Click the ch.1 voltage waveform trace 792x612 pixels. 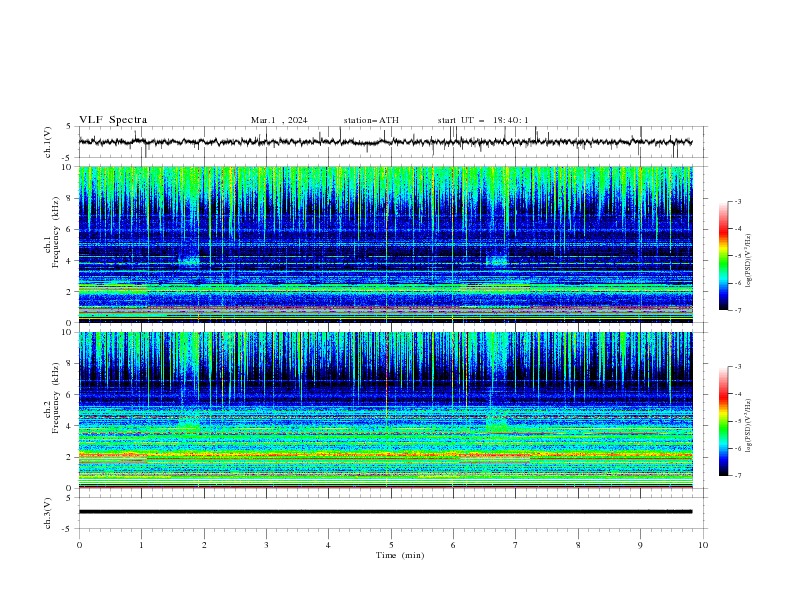coord(385,142)
